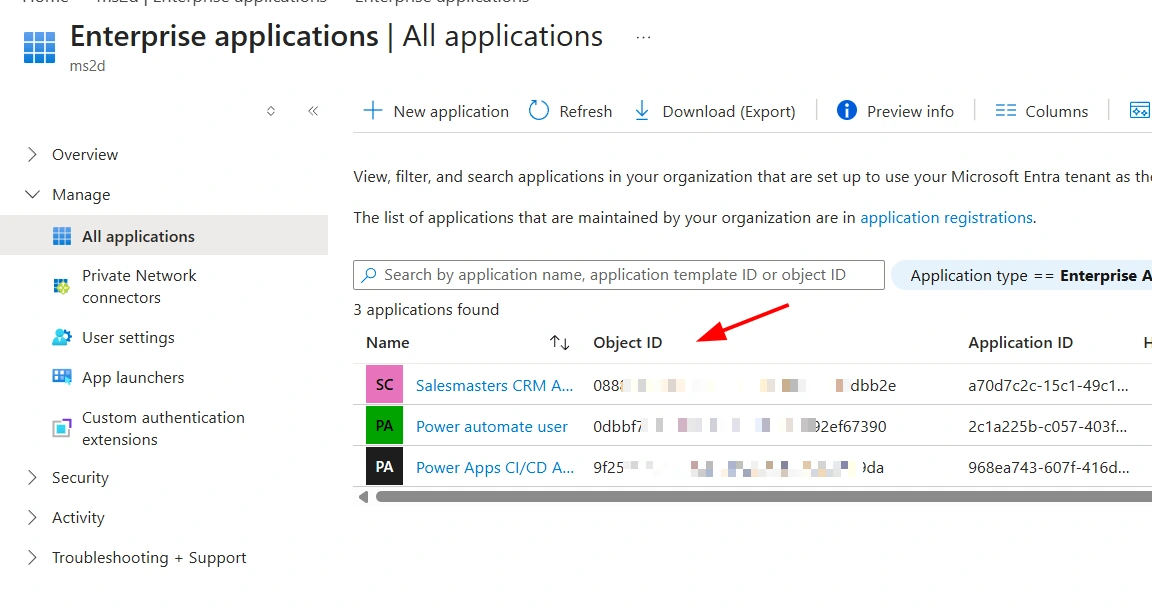Image resolution: width=1152 pixels, height=608 pixels.
Task: Click the Enterprise applications grid icon in header
Action: (39, 48)
